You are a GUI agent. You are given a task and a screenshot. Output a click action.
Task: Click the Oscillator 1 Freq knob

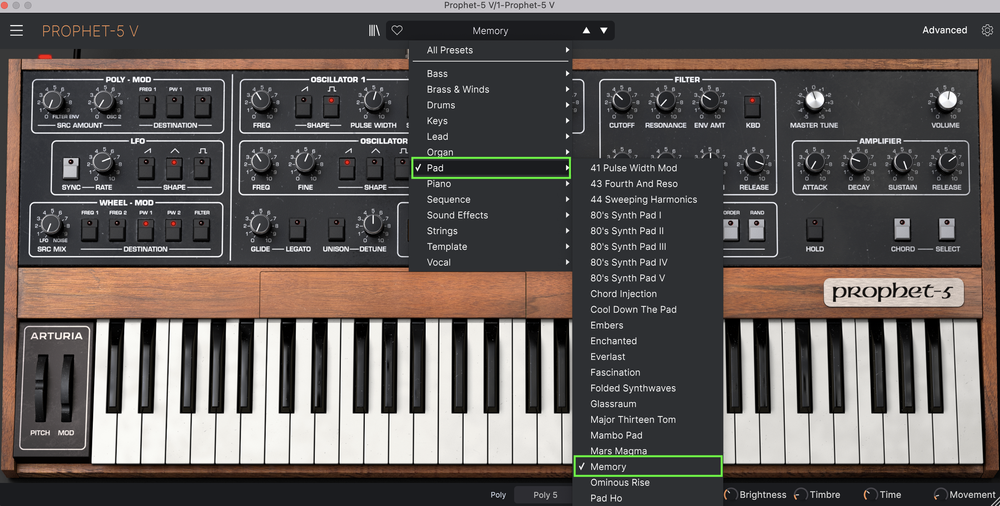click(261, 100)
